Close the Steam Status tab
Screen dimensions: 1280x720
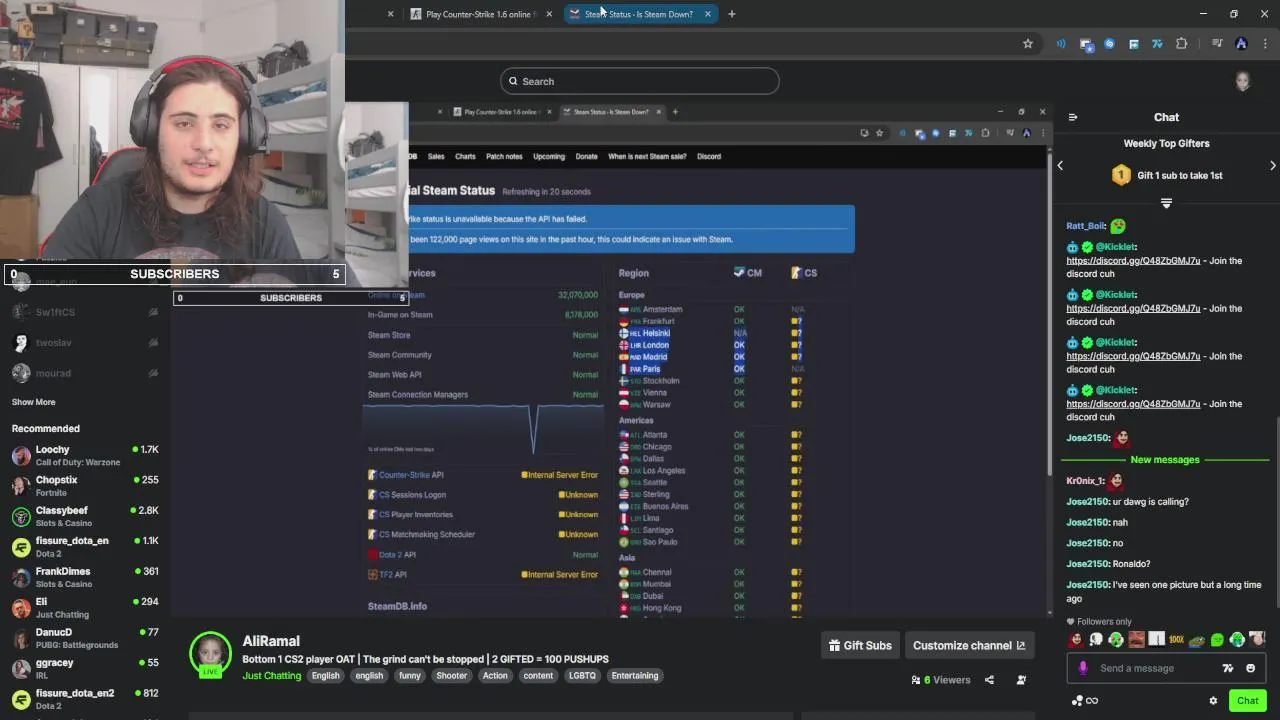point(708,14)
